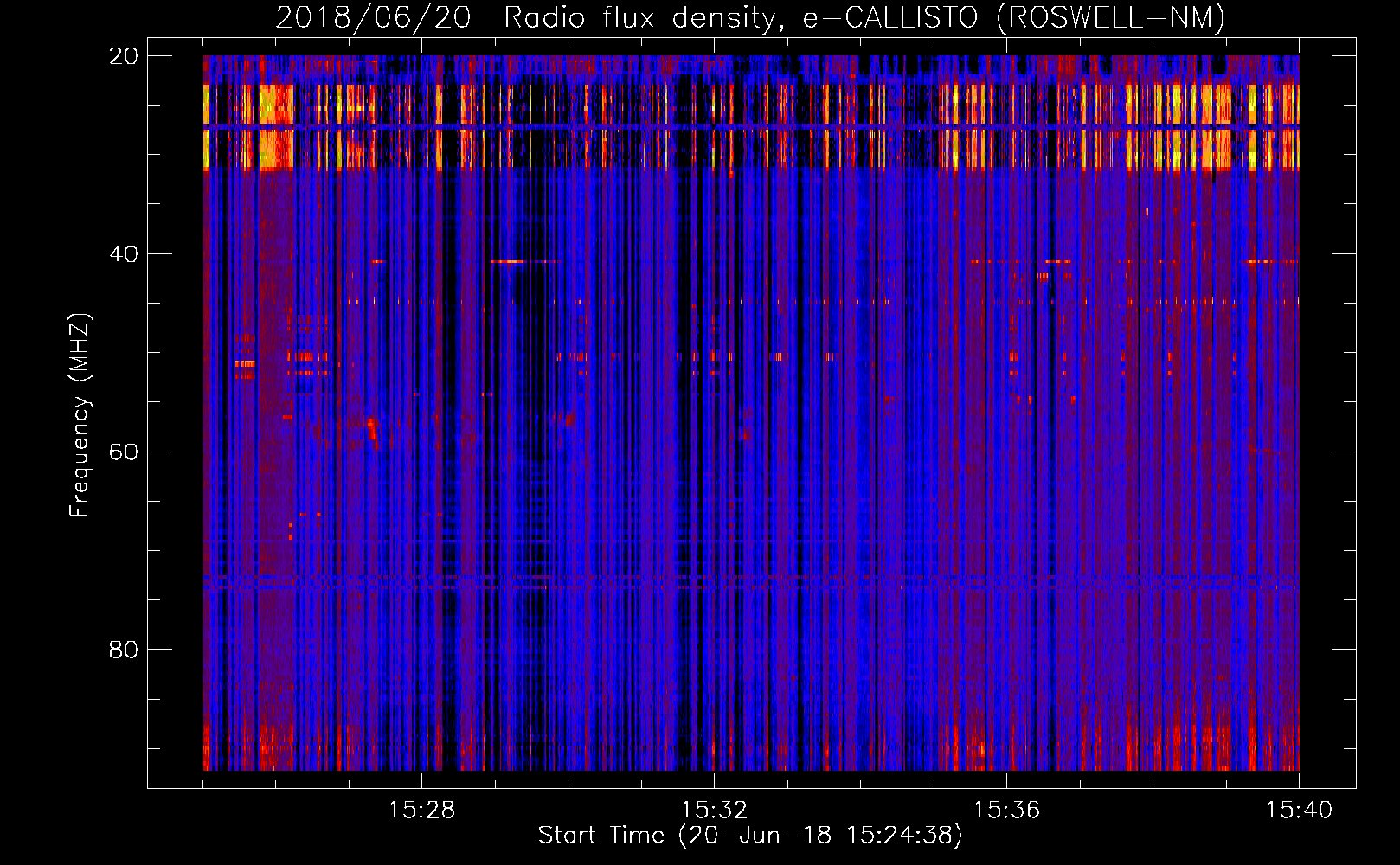Click the time tick label '15:28'

pyautogui.click(x=421, y=811)
